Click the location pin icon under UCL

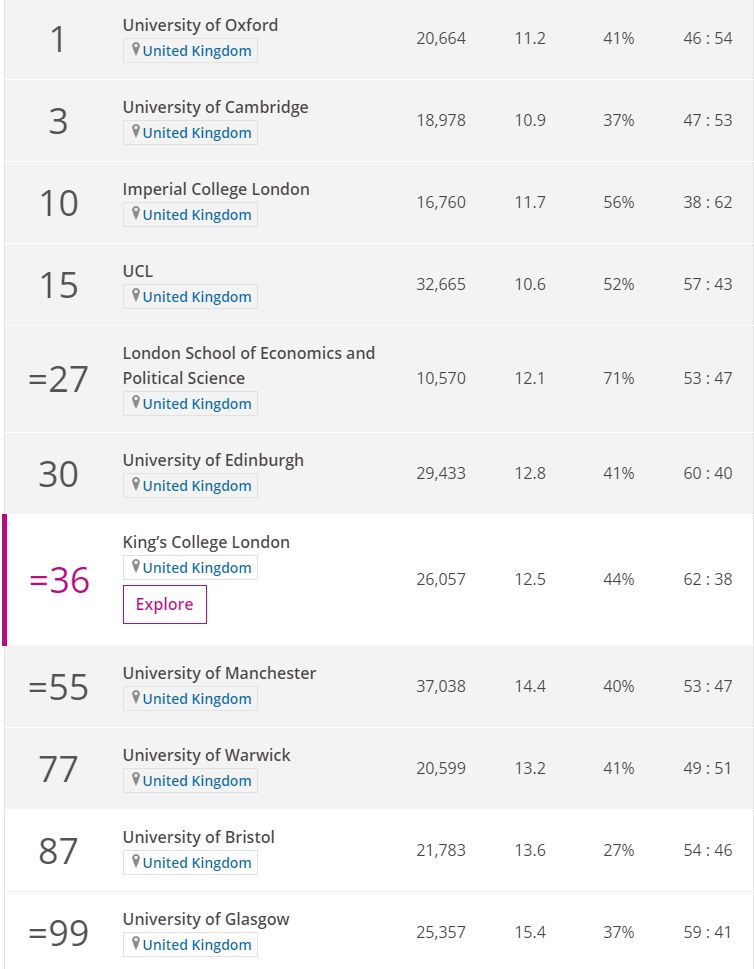coord(135,296)
